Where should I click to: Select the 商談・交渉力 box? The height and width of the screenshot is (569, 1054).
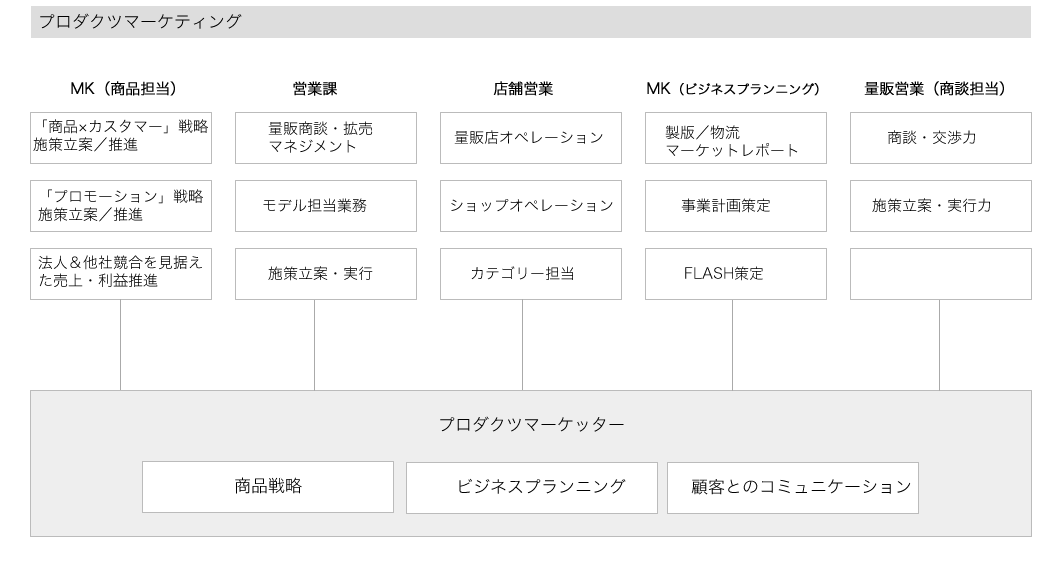[x=940, y=137]
